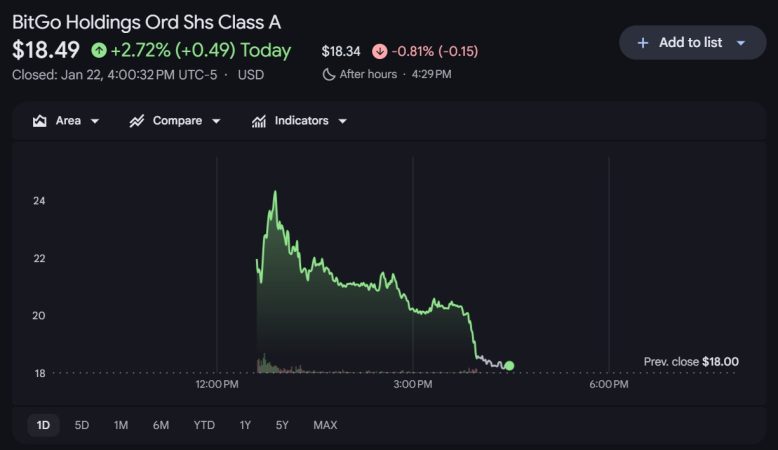Open the Compare dropdown arrow
The width and height of the screenshot is (778, 450).
[215, 121]
